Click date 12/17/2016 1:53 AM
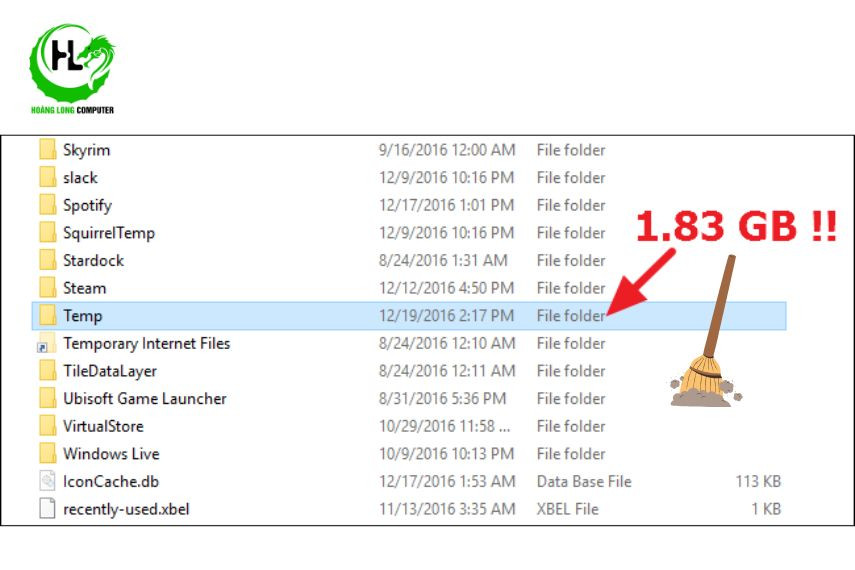The image size is (855, 570). click(x=447, y=482)
